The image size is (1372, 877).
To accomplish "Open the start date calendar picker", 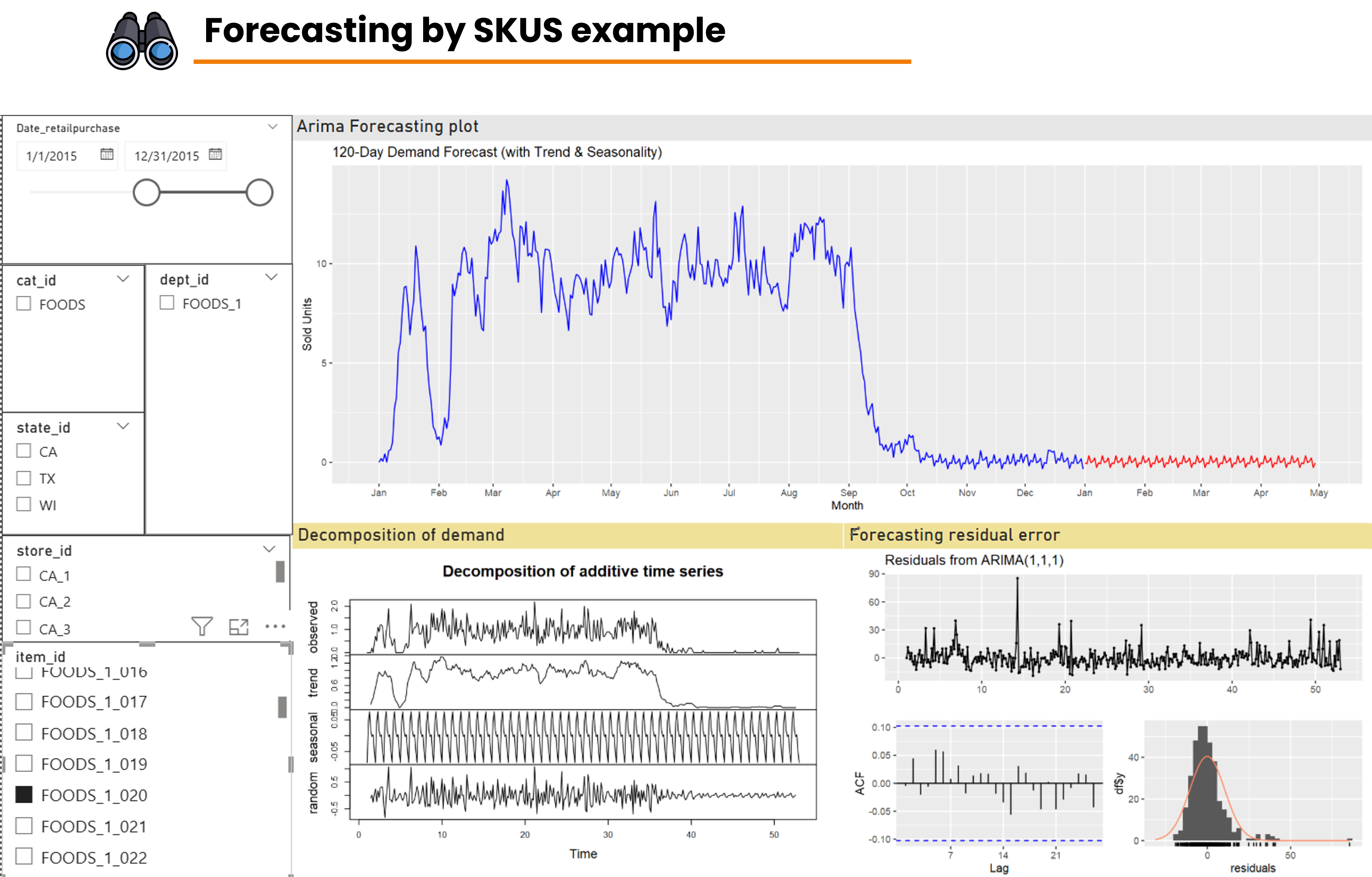I will point(107,154).
